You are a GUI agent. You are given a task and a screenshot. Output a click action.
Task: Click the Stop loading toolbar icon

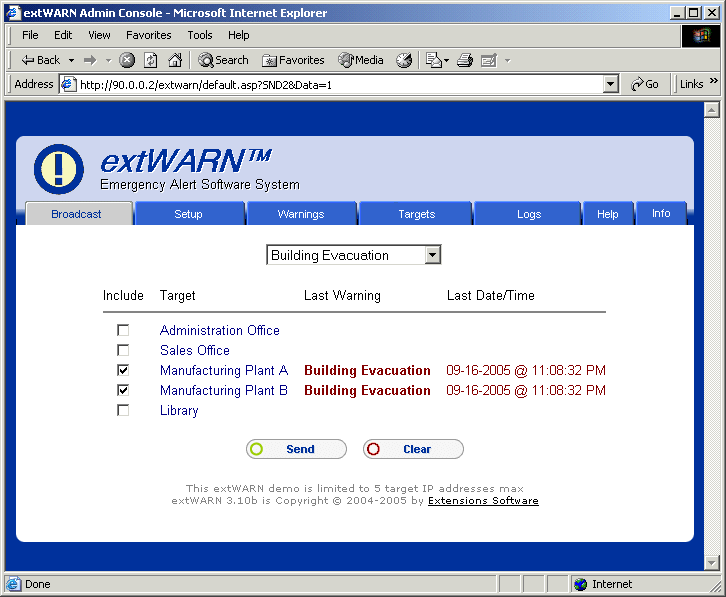click(127, 60)
